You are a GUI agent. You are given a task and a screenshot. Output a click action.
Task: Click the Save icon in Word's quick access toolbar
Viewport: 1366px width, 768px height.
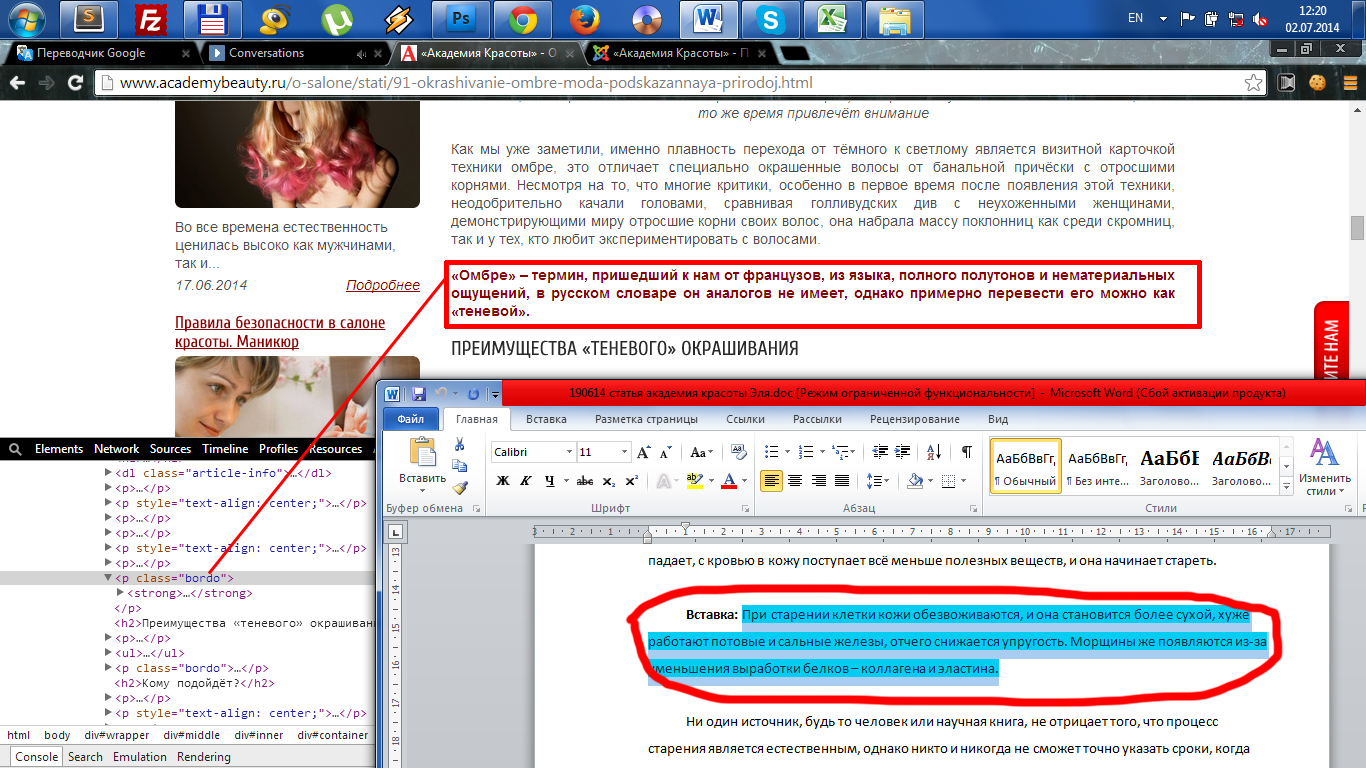[418, 394]
